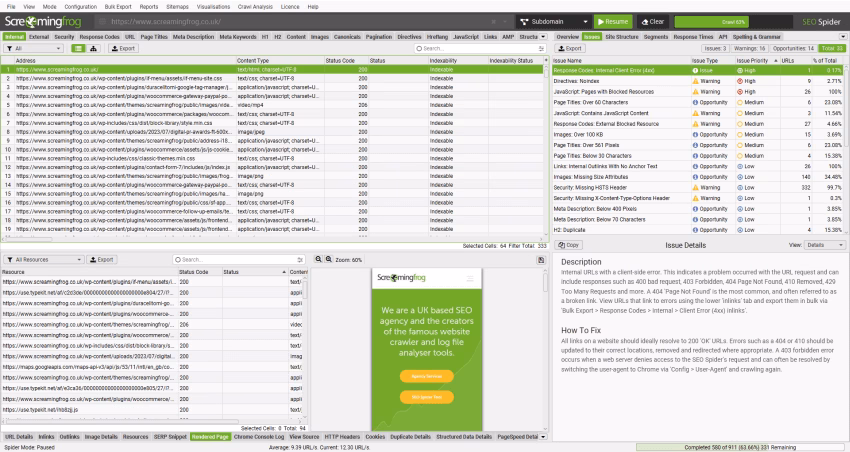Resume the crawl
850x452 pixels.
tap(613, 21)
